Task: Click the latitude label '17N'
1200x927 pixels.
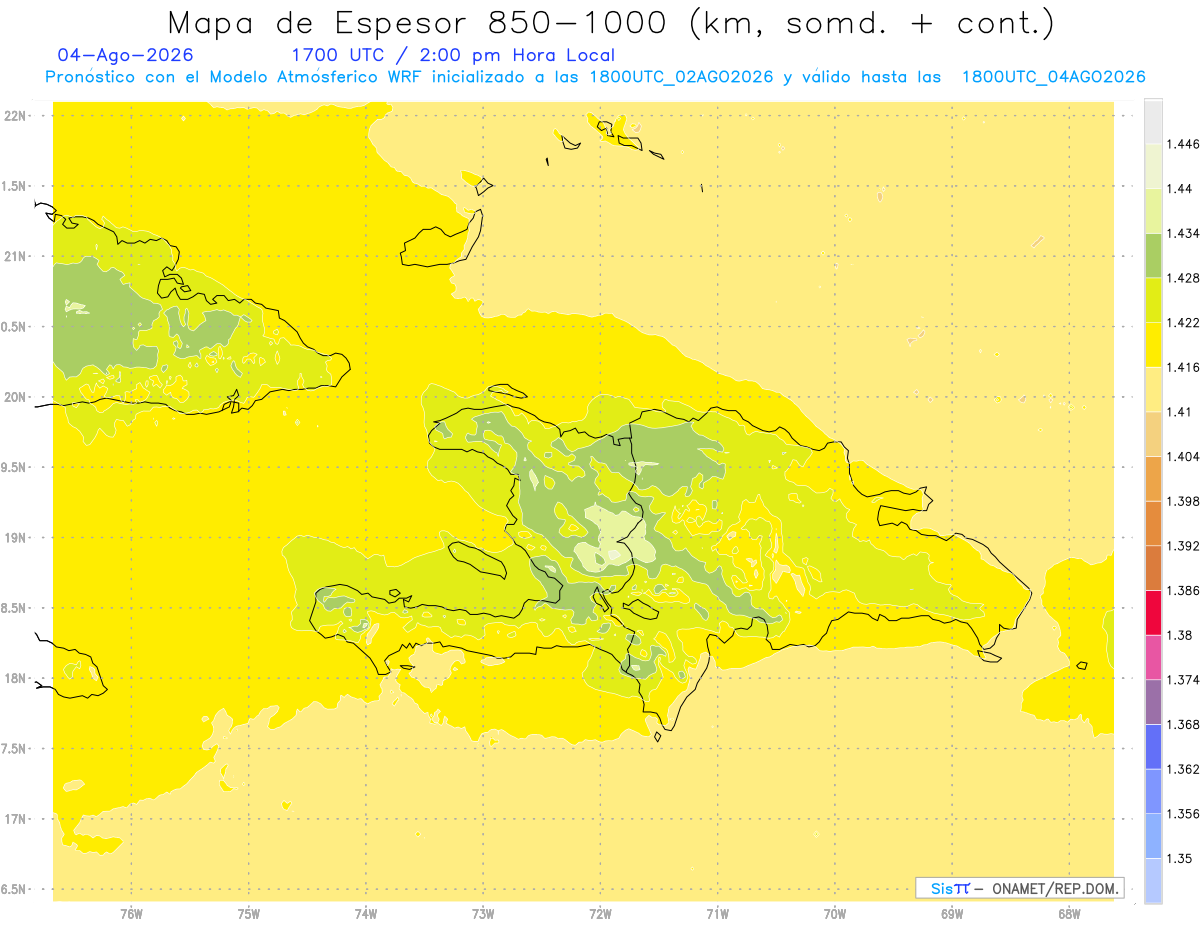Action: [x=14, y=819]
